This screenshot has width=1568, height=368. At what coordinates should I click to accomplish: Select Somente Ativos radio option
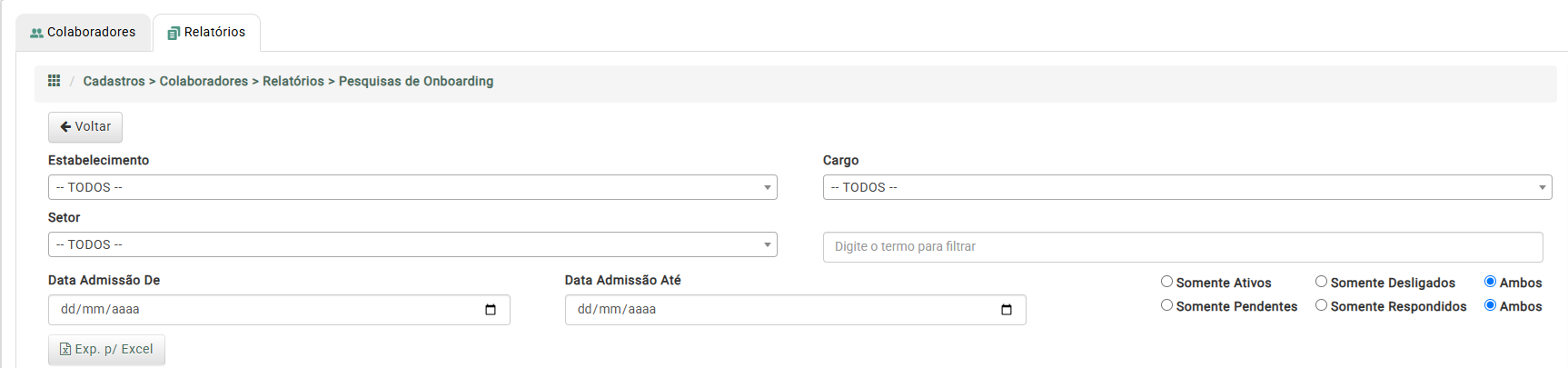(1166, 282)
